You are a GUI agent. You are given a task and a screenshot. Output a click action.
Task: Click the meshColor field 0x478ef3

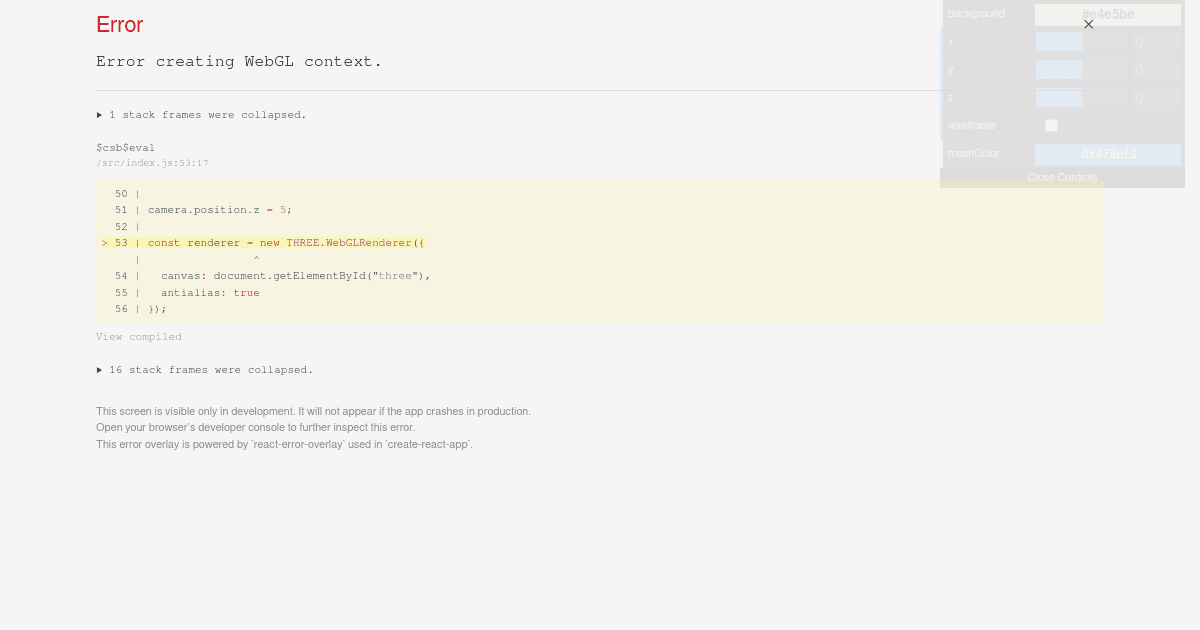pos(1108,155)
